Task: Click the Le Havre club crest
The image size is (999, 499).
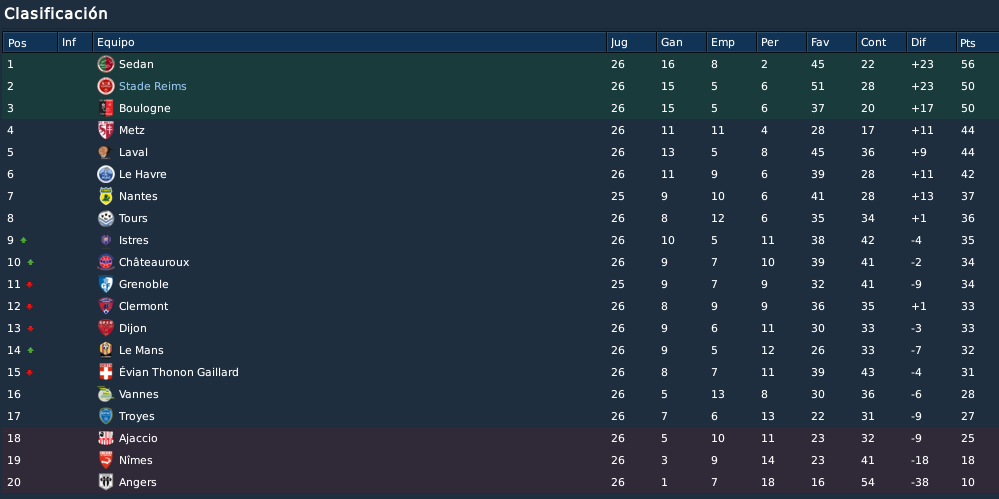Action: pyautogui.click(x=106, y=174)
